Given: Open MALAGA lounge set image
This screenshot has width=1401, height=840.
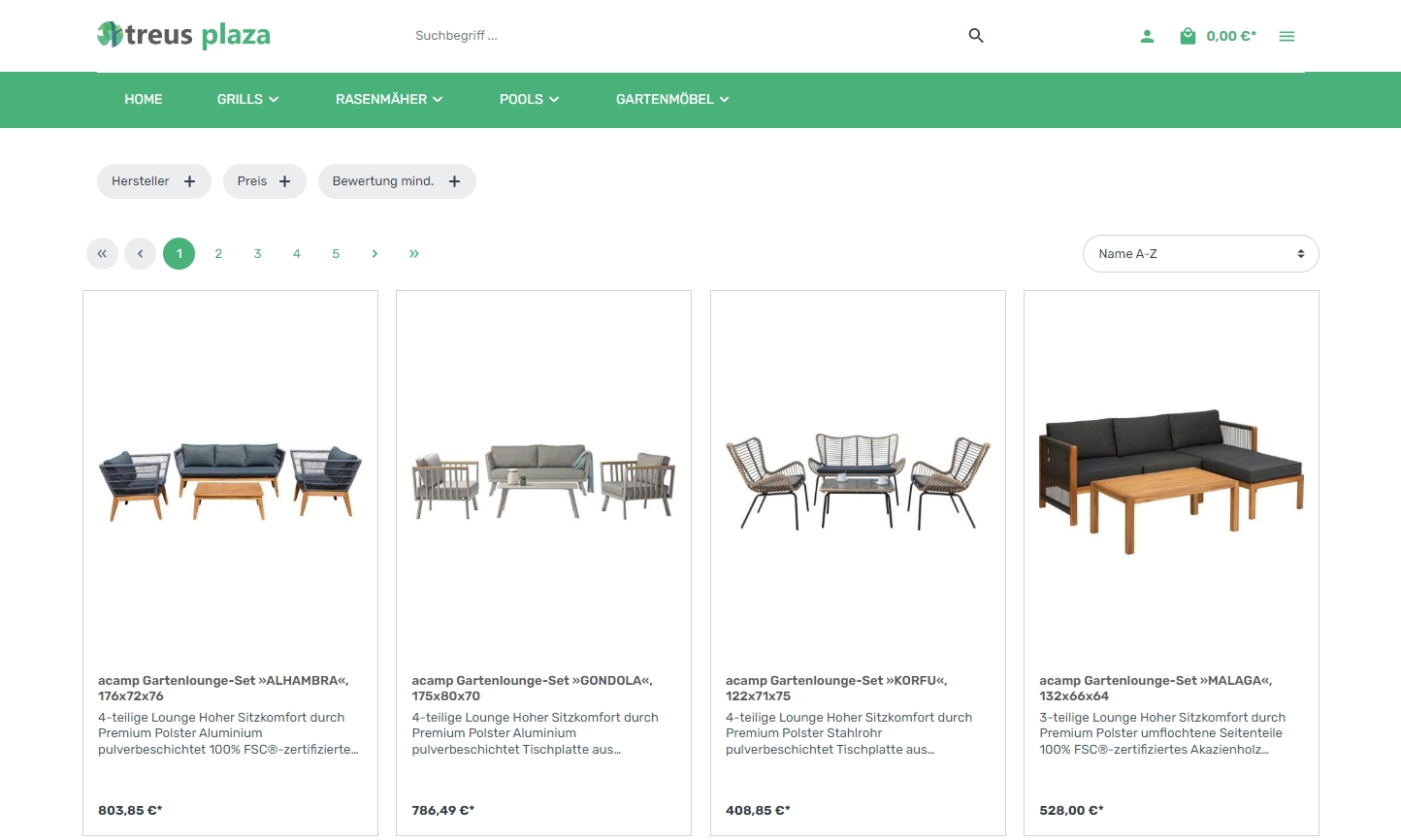Looking at the screenshot, I should [x=1171, y=481].
